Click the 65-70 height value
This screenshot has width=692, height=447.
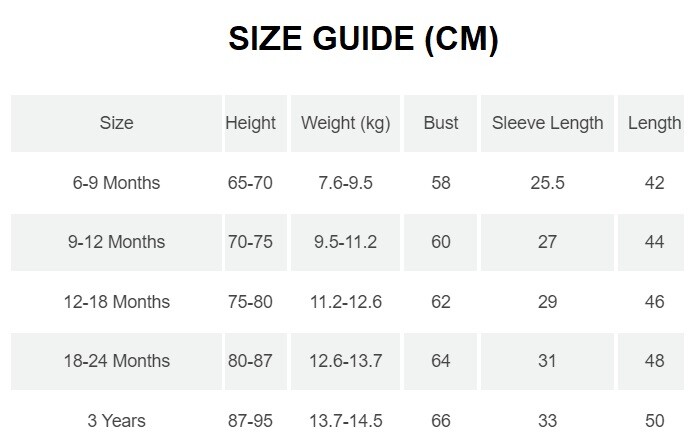click(250, 183)
